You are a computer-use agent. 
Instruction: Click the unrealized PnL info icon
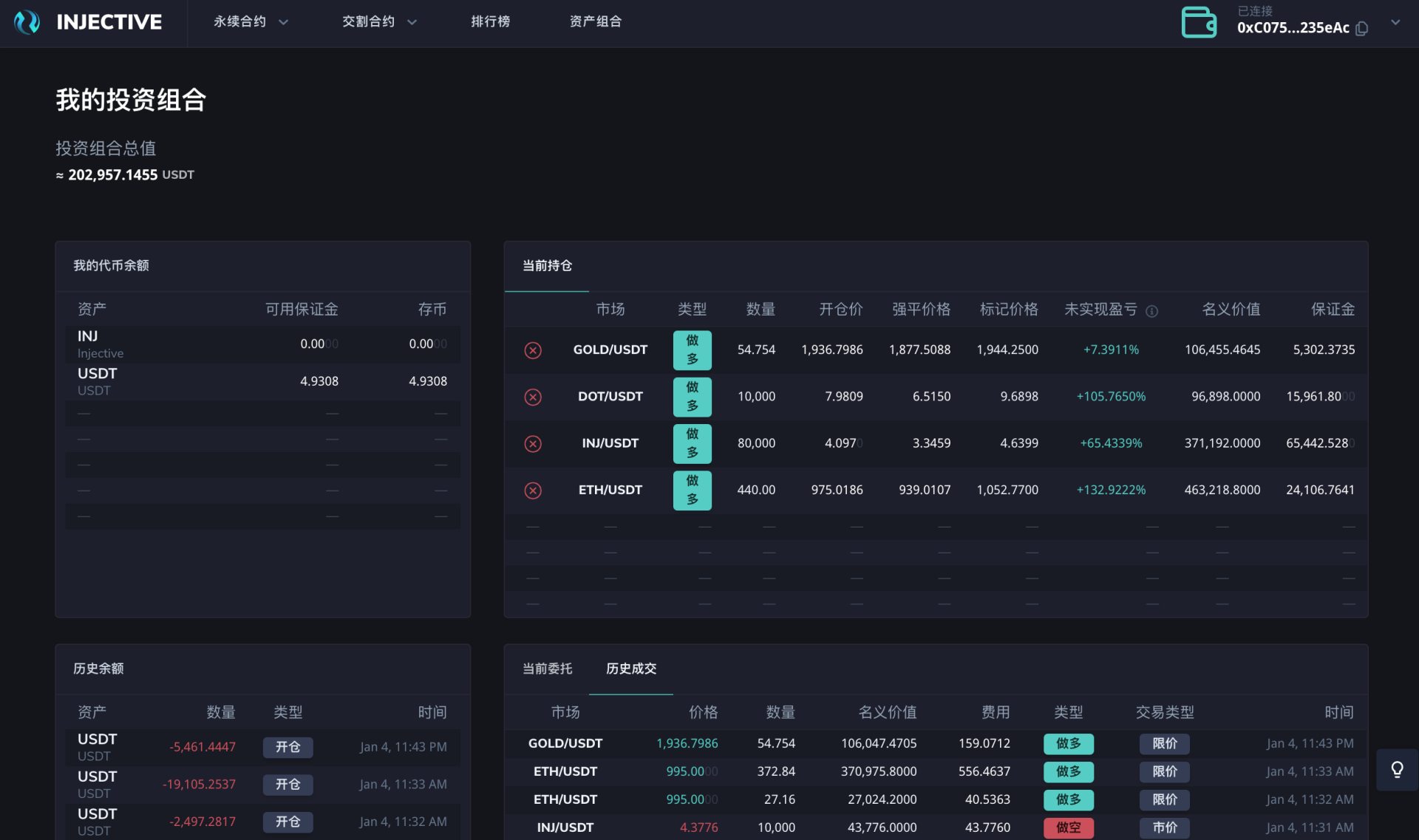click(1151, 311)
